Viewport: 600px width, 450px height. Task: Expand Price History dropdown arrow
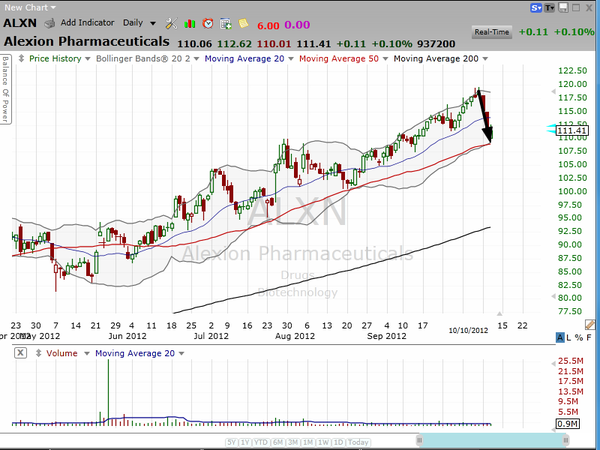88,59
